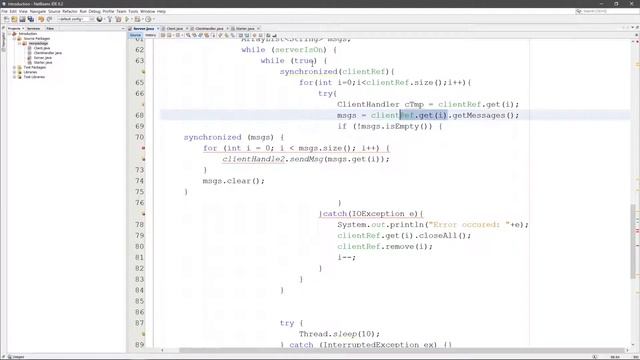This screenshot has width=640, height=360.
Task: Click the glyph beside the Thread.sleep line
Action: point(143,334)
